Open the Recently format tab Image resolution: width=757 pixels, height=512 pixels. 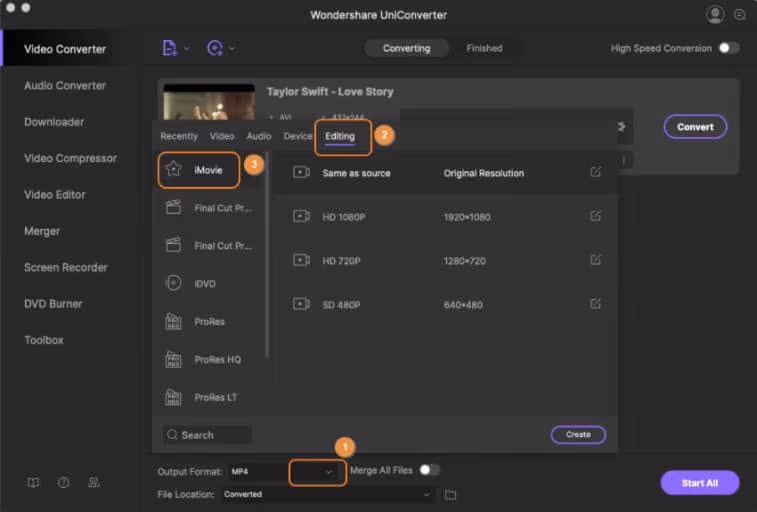coord(179,136)
